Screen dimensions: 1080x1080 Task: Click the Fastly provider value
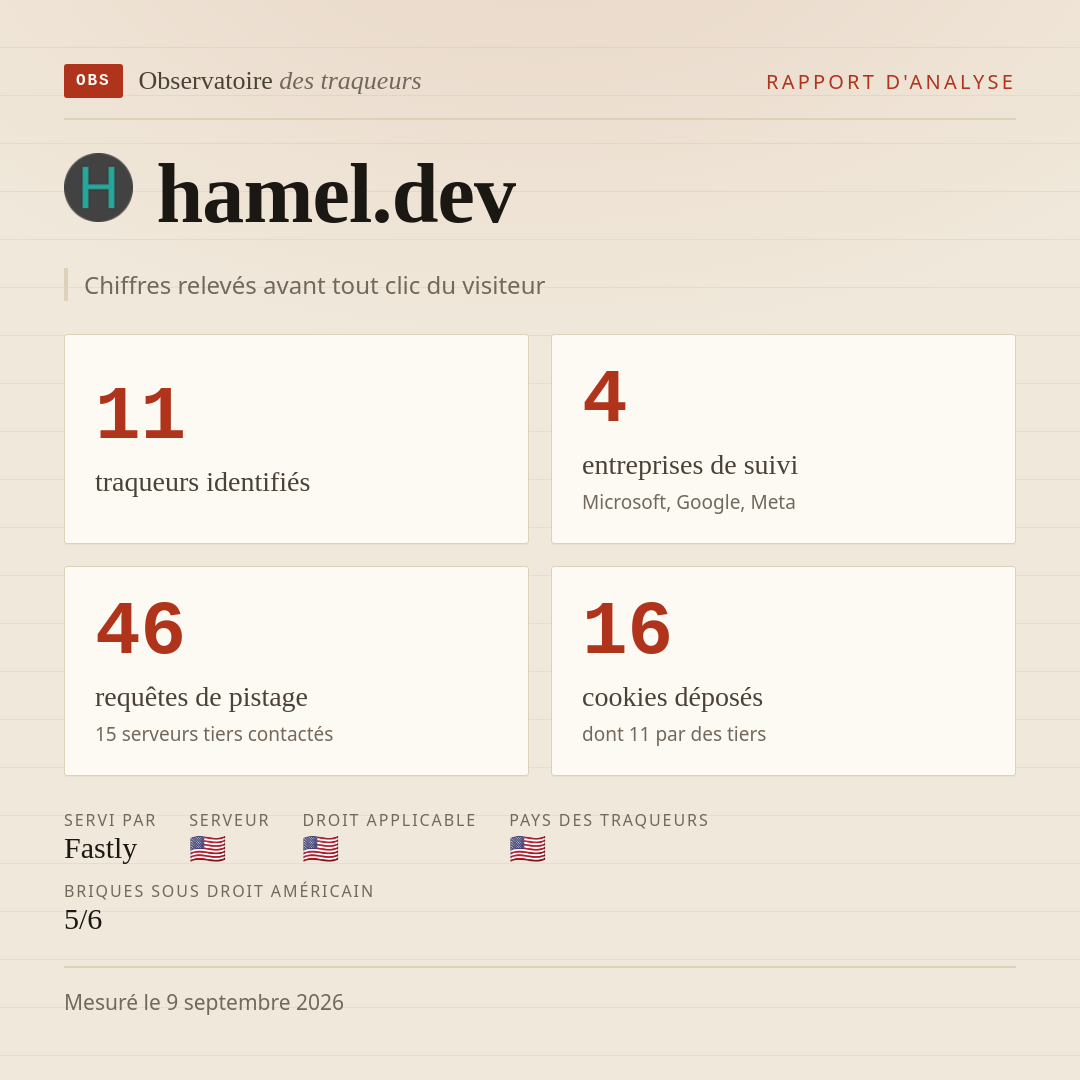click(101, 849)
